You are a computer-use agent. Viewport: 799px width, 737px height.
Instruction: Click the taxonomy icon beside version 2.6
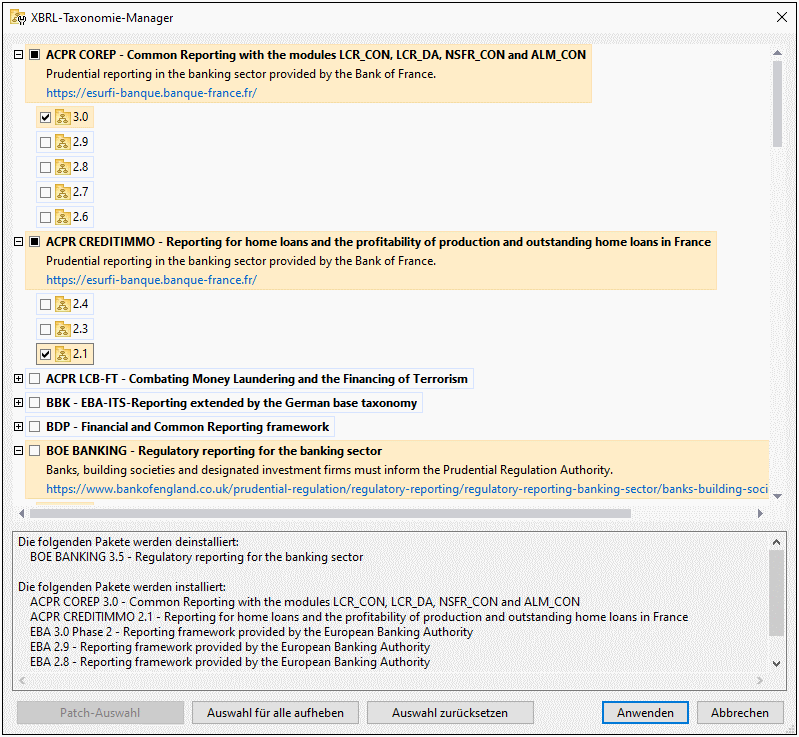63,217
